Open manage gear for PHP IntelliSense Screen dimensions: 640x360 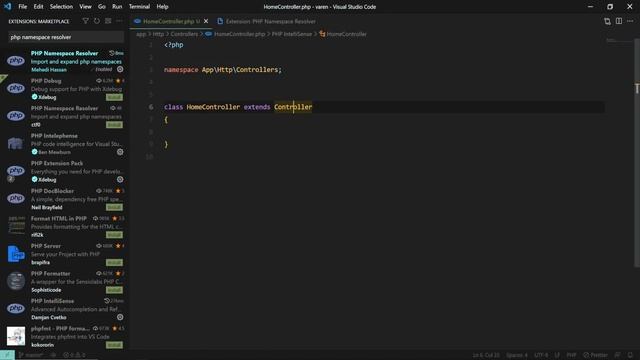[120, 317]
